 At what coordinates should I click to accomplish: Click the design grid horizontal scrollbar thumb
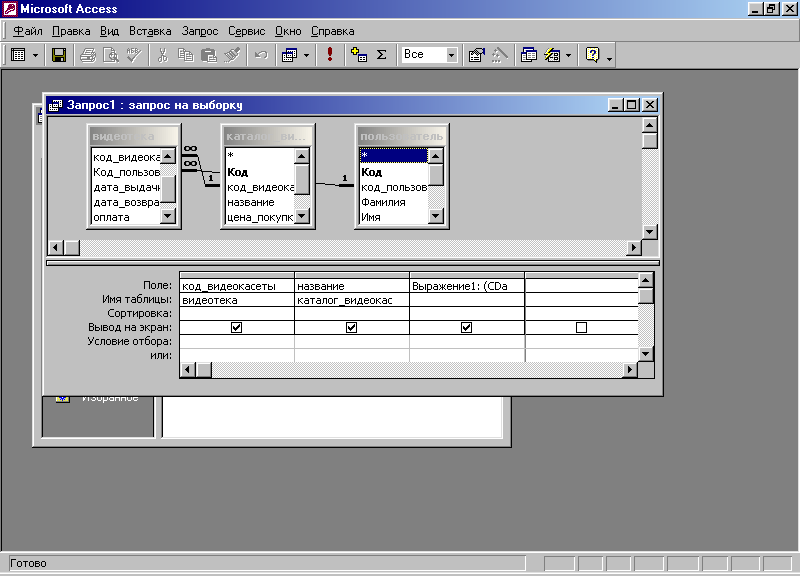[x=204, y=369]
